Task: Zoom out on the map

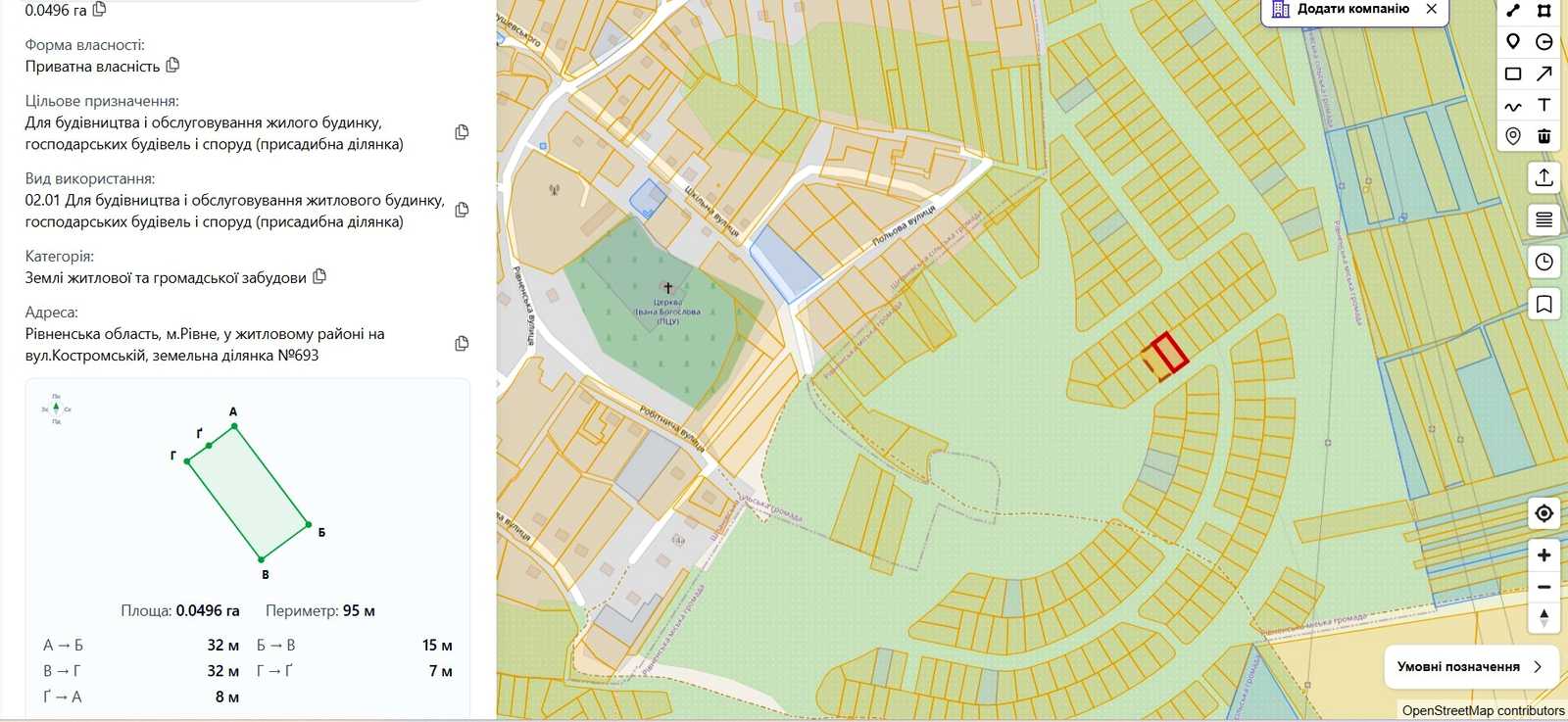Action: point(1544,587)
